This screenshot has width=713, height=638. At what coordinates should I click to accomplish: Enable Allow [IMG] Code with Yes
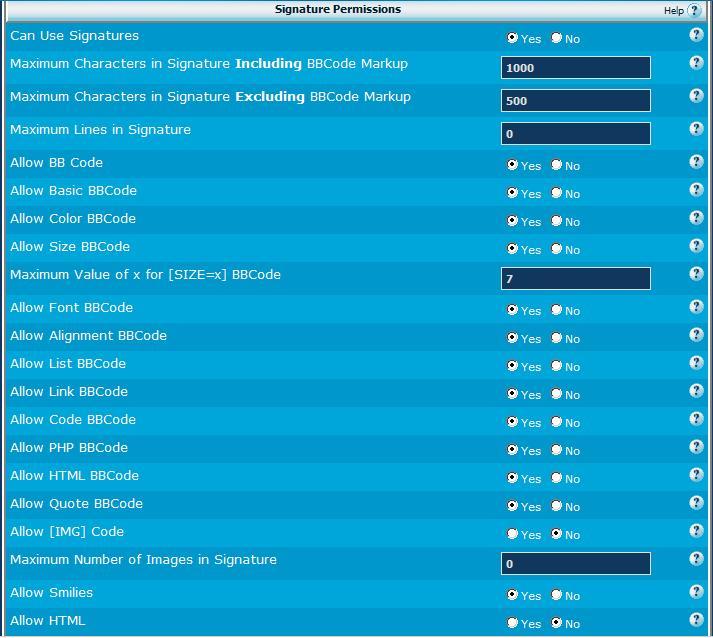coord(512,533)
